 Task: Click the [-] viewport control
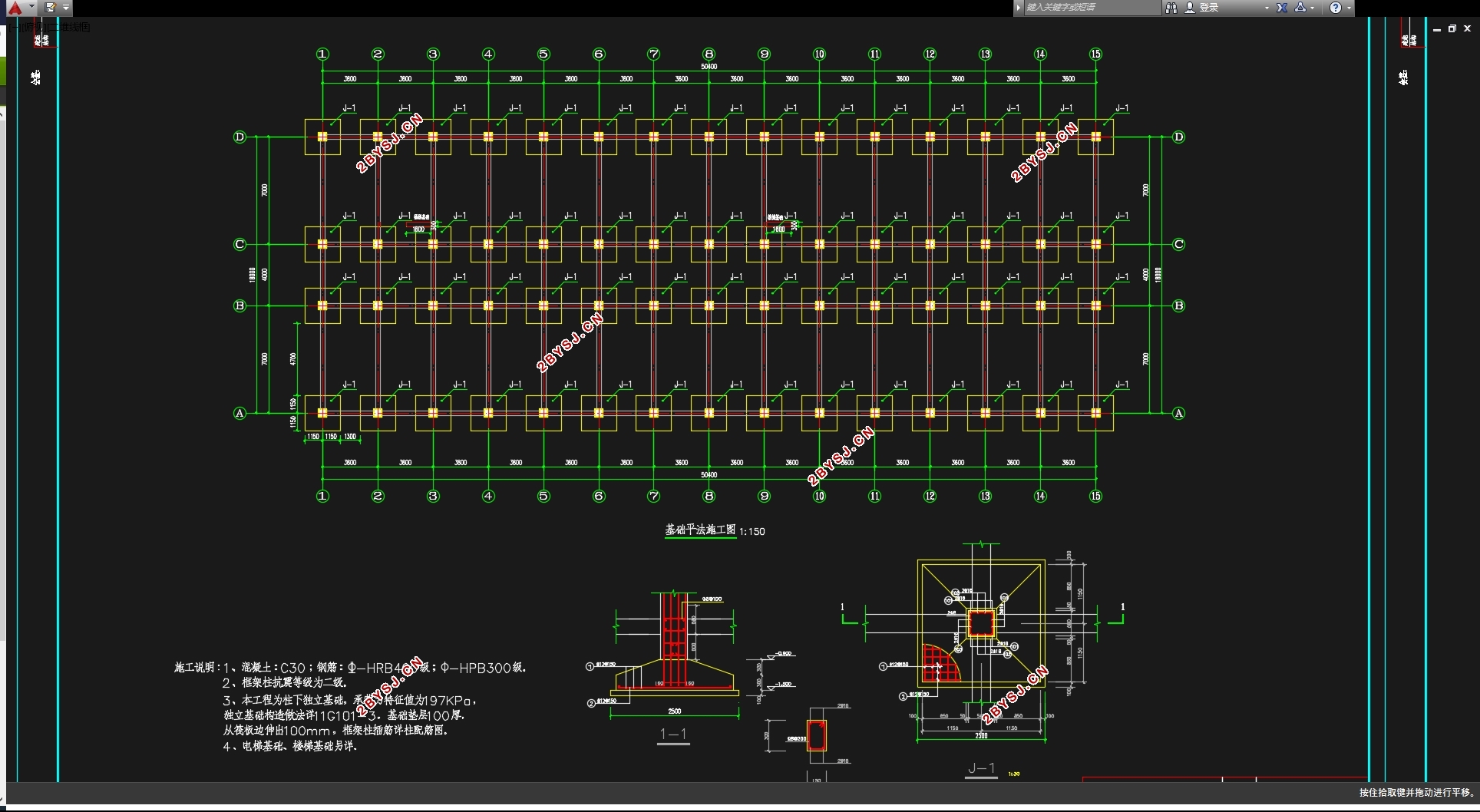[16, 27]
